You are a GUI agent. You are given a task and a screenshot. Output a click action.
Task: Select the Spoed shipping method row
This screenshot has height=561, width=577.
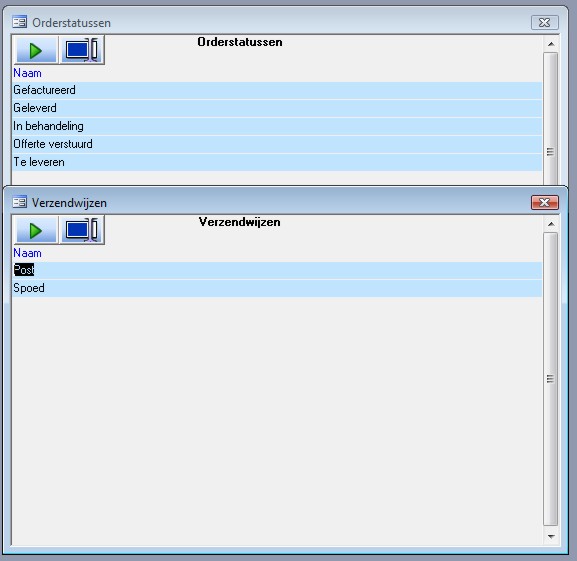tap(277, 288)
